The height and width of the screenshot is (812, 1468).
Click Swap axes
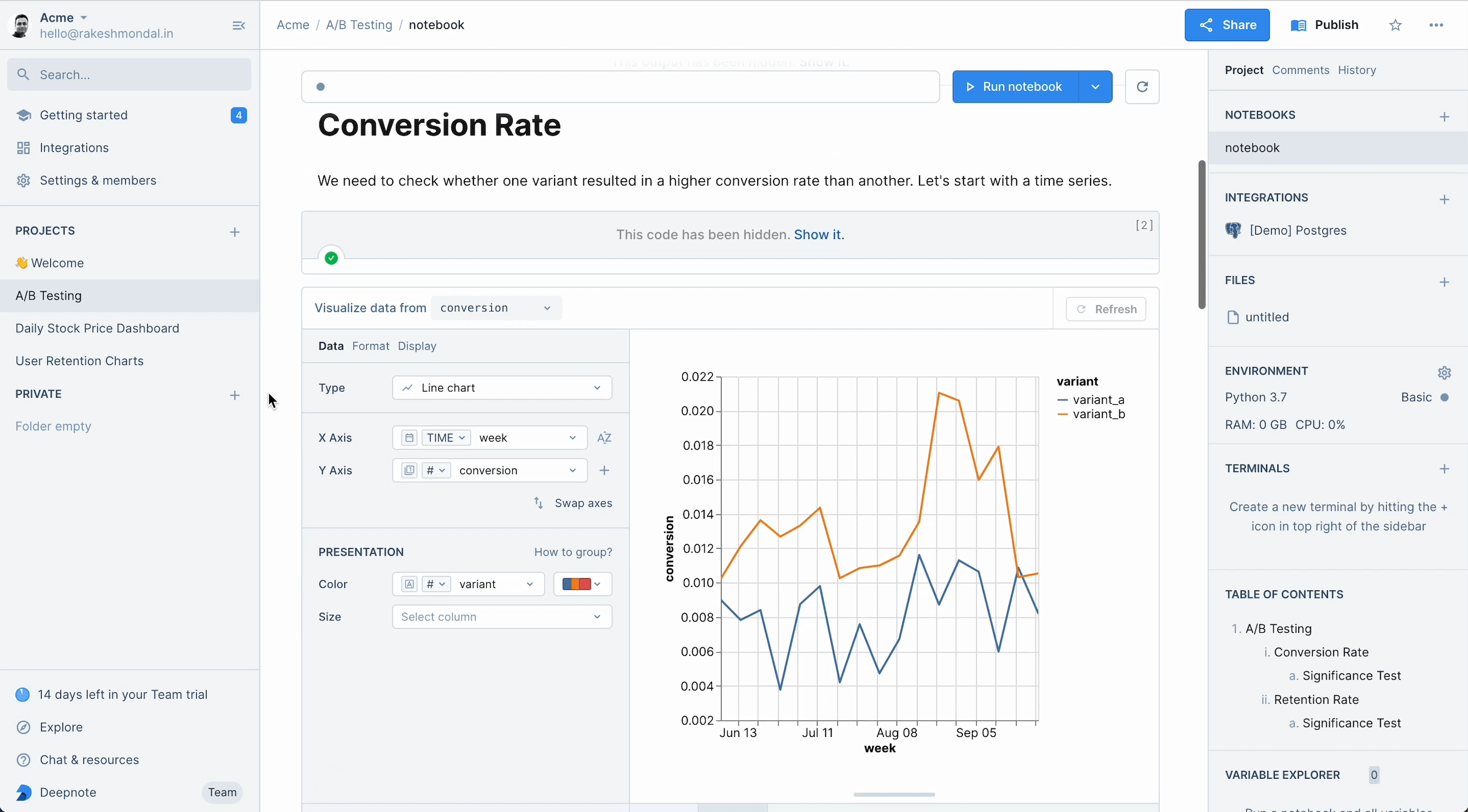click(573, 504)
